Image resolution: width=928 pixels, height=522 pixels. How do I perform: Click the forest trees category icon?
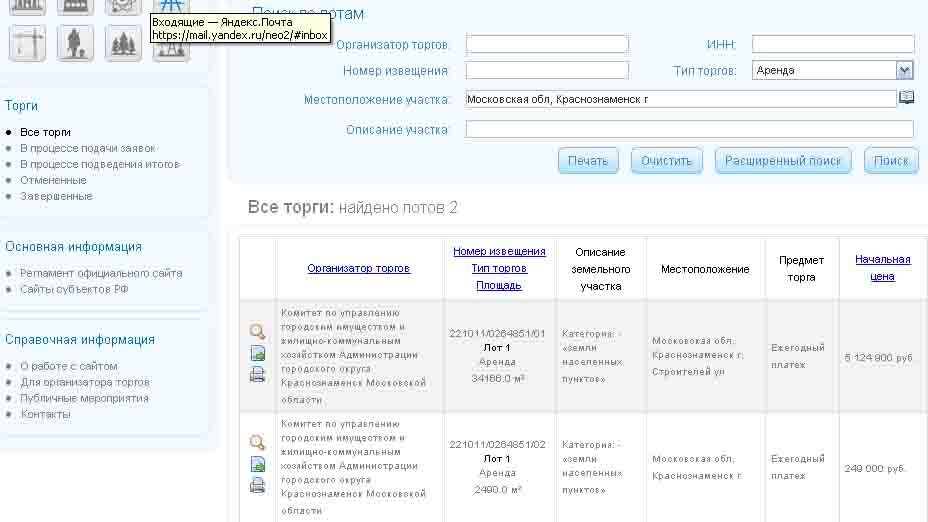pos(123,43)
